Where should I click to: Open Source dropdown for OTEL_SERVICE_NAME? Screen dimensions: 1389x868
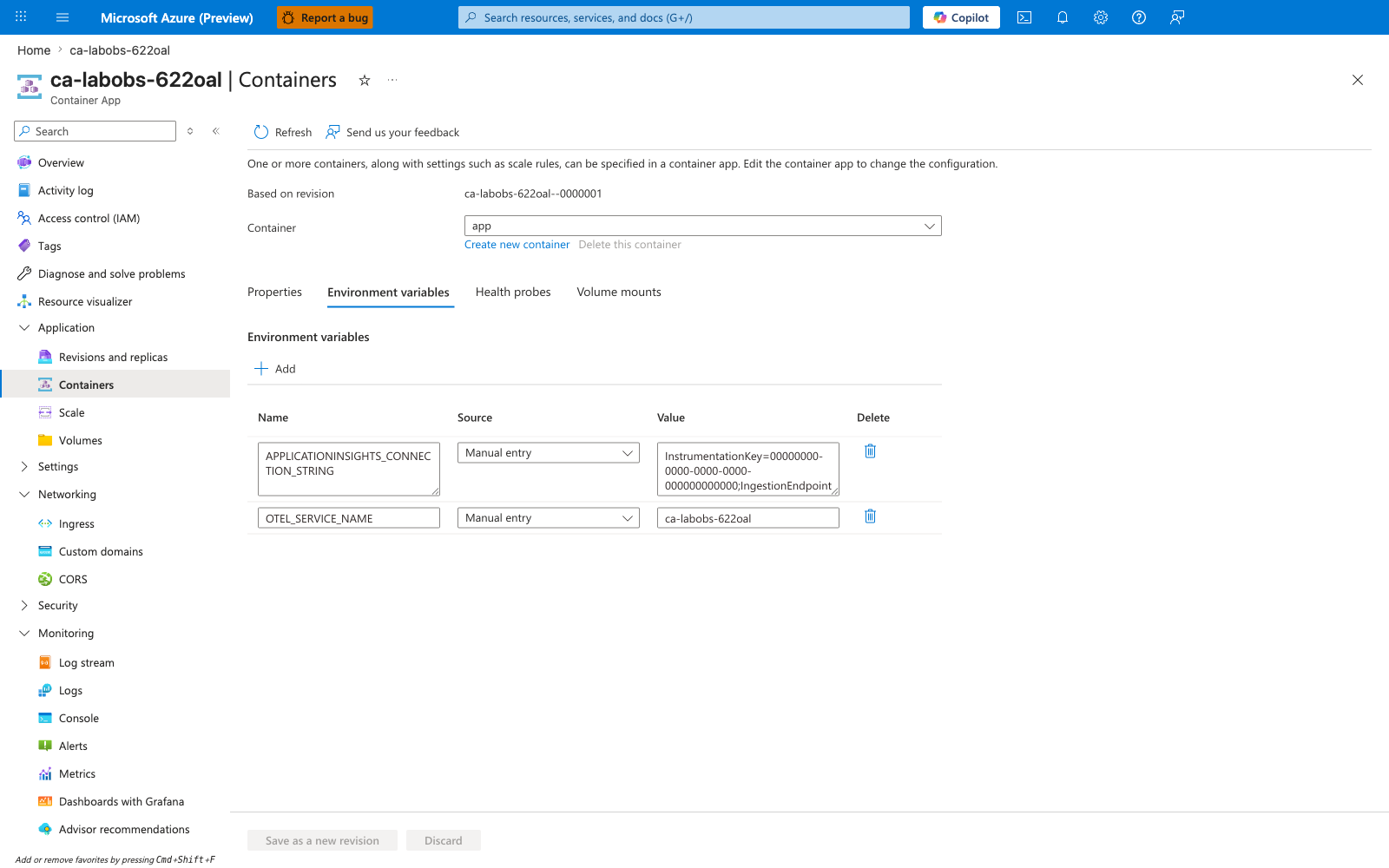pos(549,517)
